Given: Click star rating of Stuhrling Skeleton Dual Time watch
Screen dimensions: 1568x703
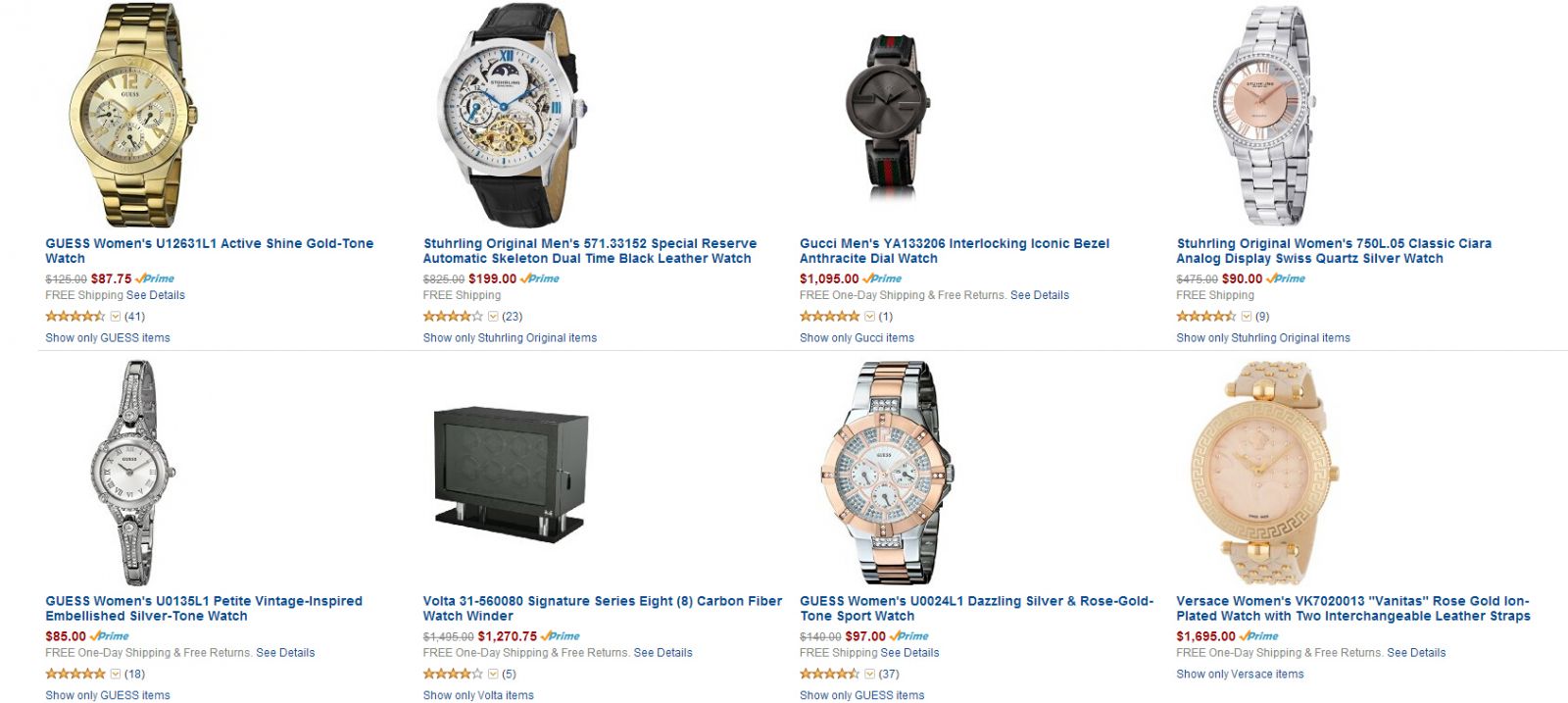Looking at the screenshot, I should tap(453, 317).
